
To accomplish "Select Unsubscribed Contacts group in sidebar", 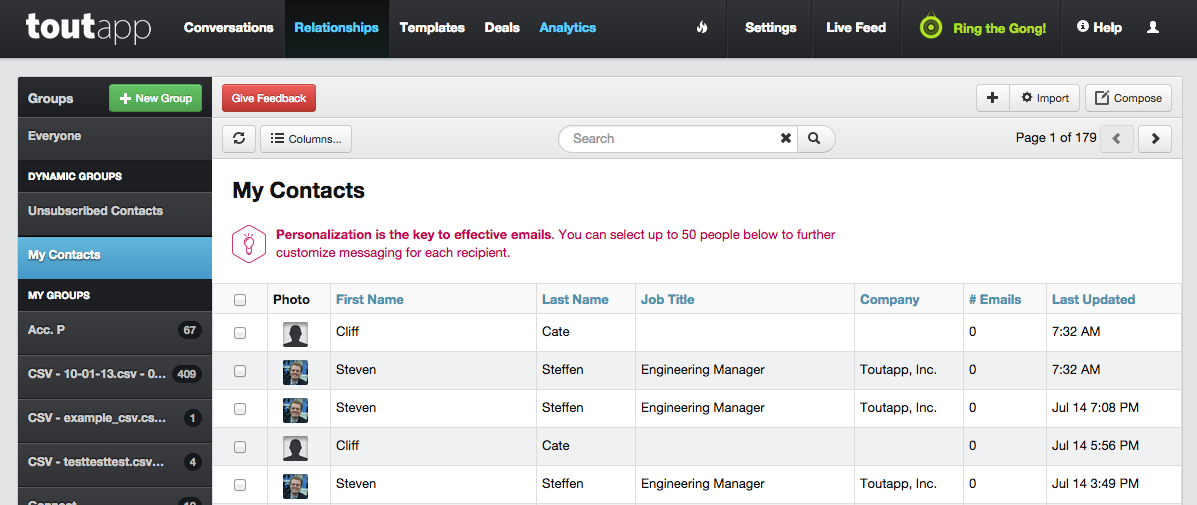I will click(95, 211).
